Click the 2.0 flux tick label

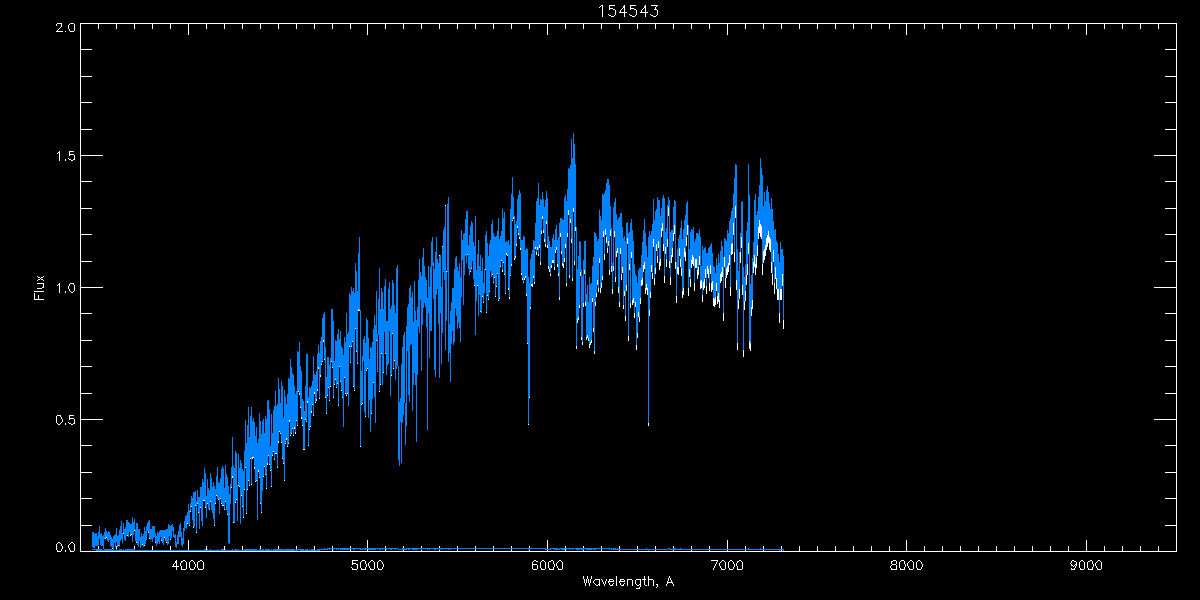(65, 28)
